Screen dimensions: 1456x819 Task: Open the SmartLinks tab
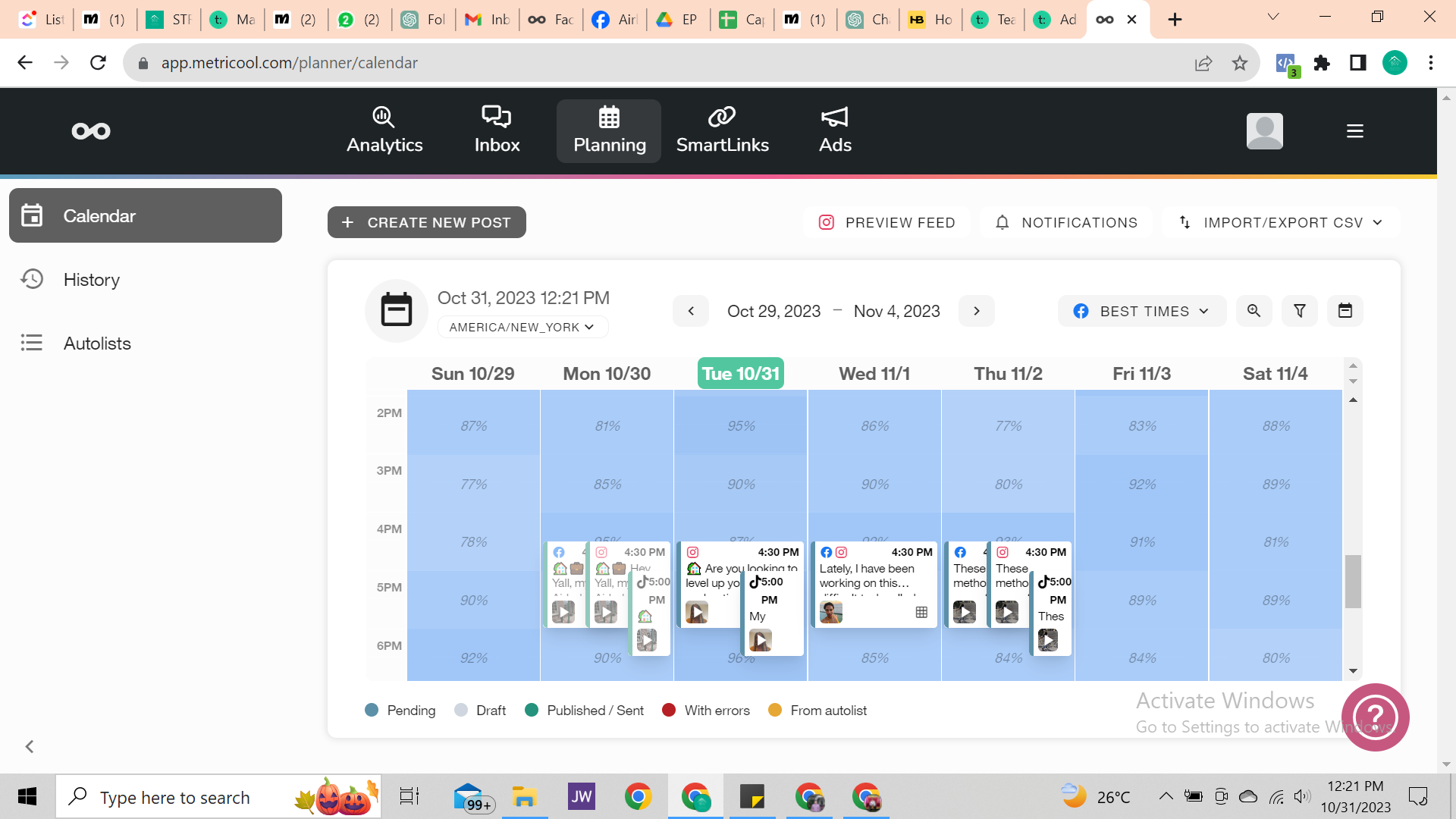pyautogui.click(x=722, y=131)
